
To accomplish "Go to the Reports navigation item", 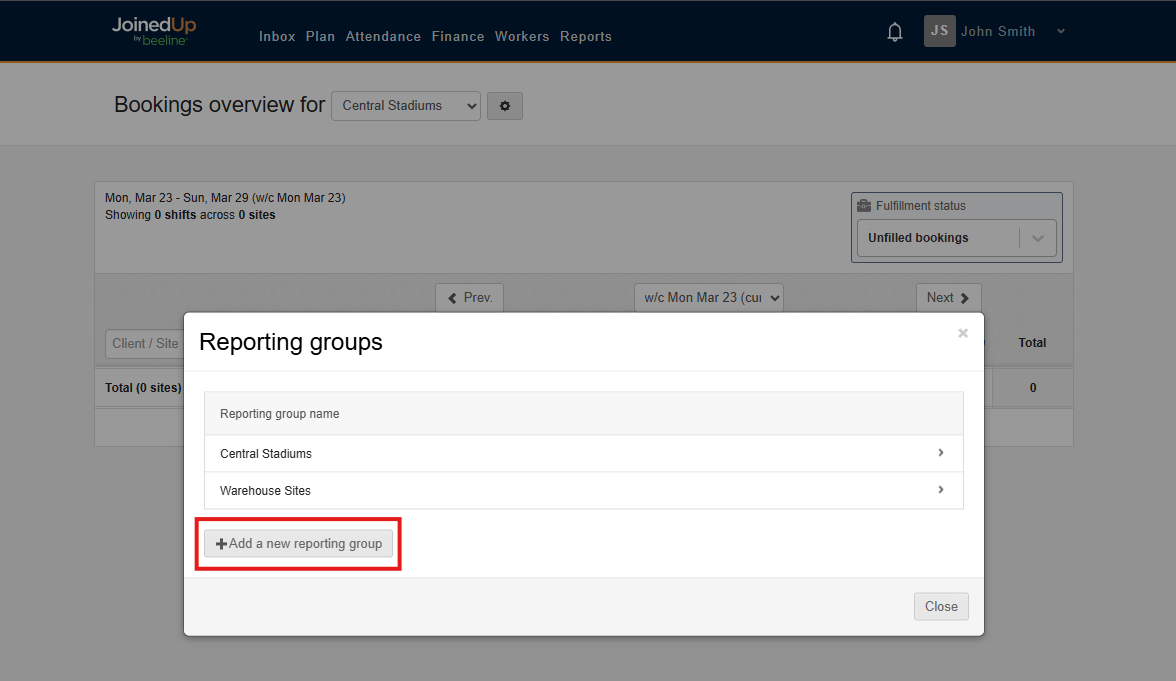I will pyautogui.click(x=586, y=36).
